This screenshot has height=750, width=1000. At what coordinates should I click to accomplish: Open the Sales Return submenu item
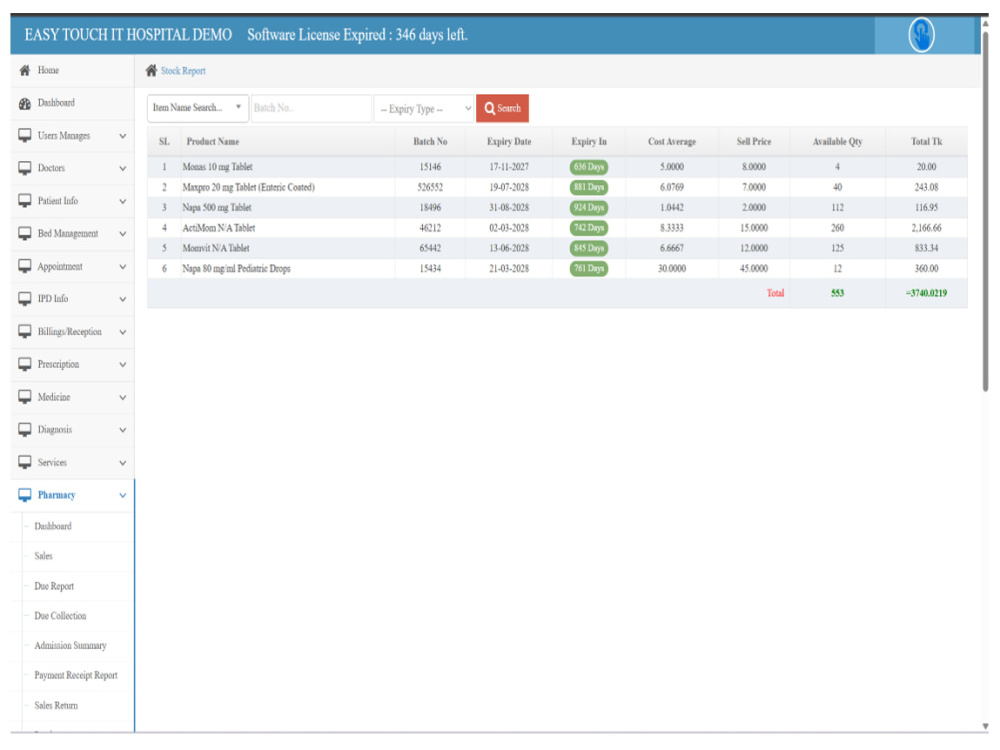pos(56,705)
